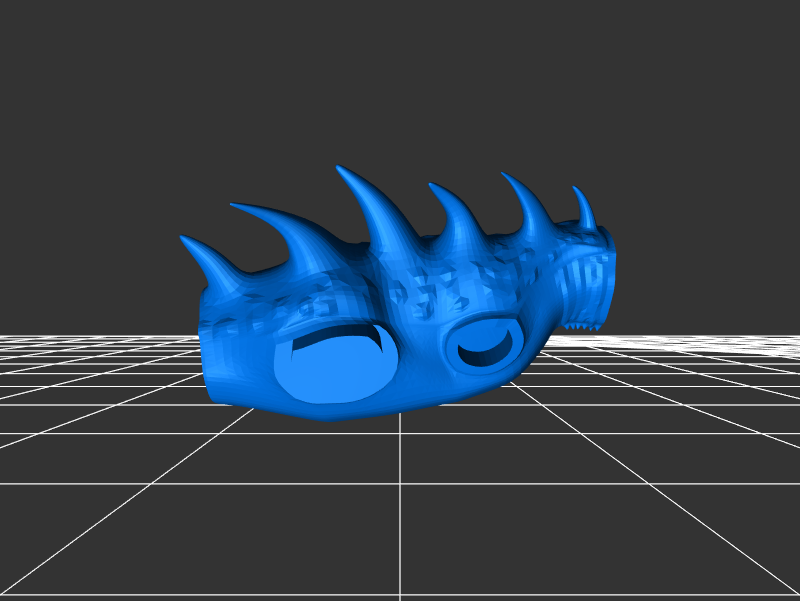The height and width of the screenshot is (601, 800).
Task: Select the smaller round hole on the model
Action: 486,343
